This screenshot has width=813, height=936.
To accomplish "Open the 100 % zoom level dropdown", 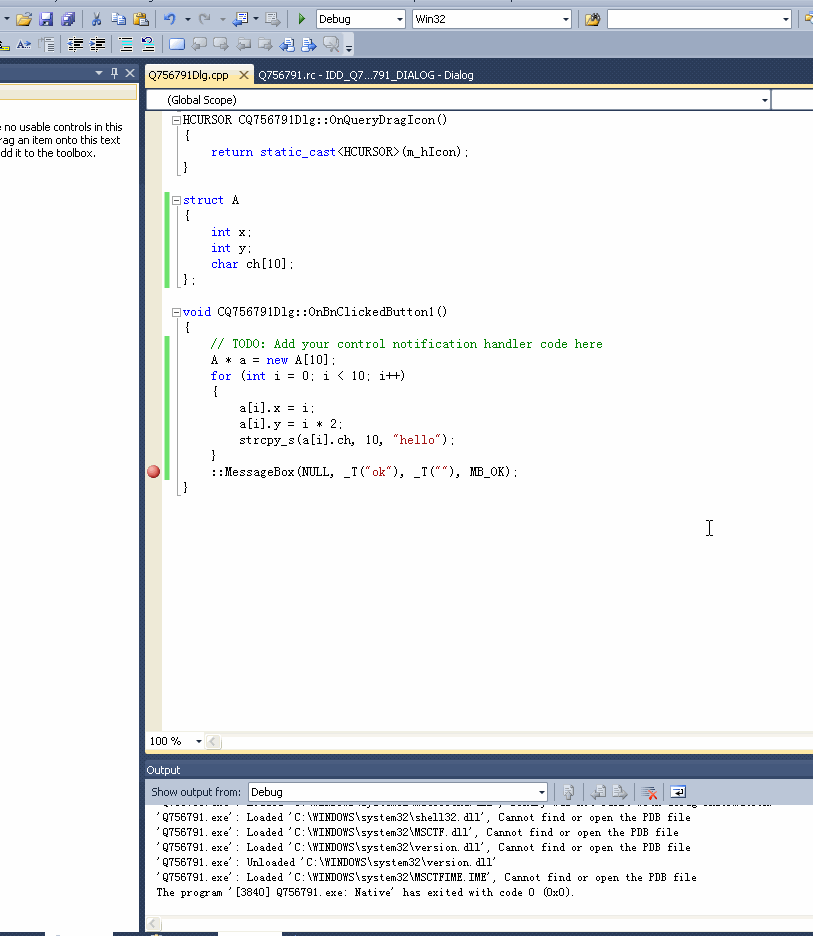I will point(199,741).
